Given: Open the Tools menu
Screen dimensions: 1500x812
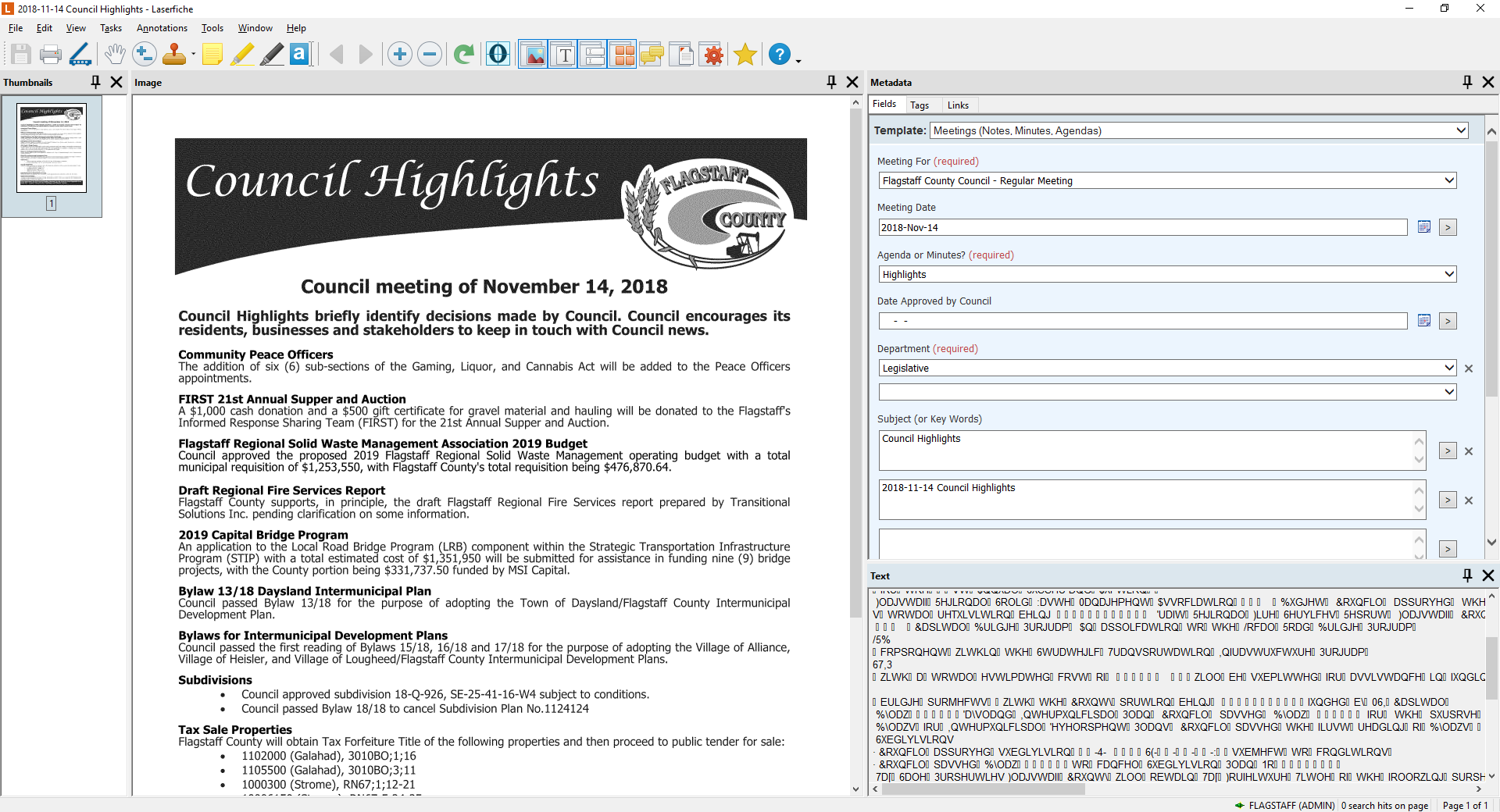Looking at the screenshot, I should click(x=212, y=28).
